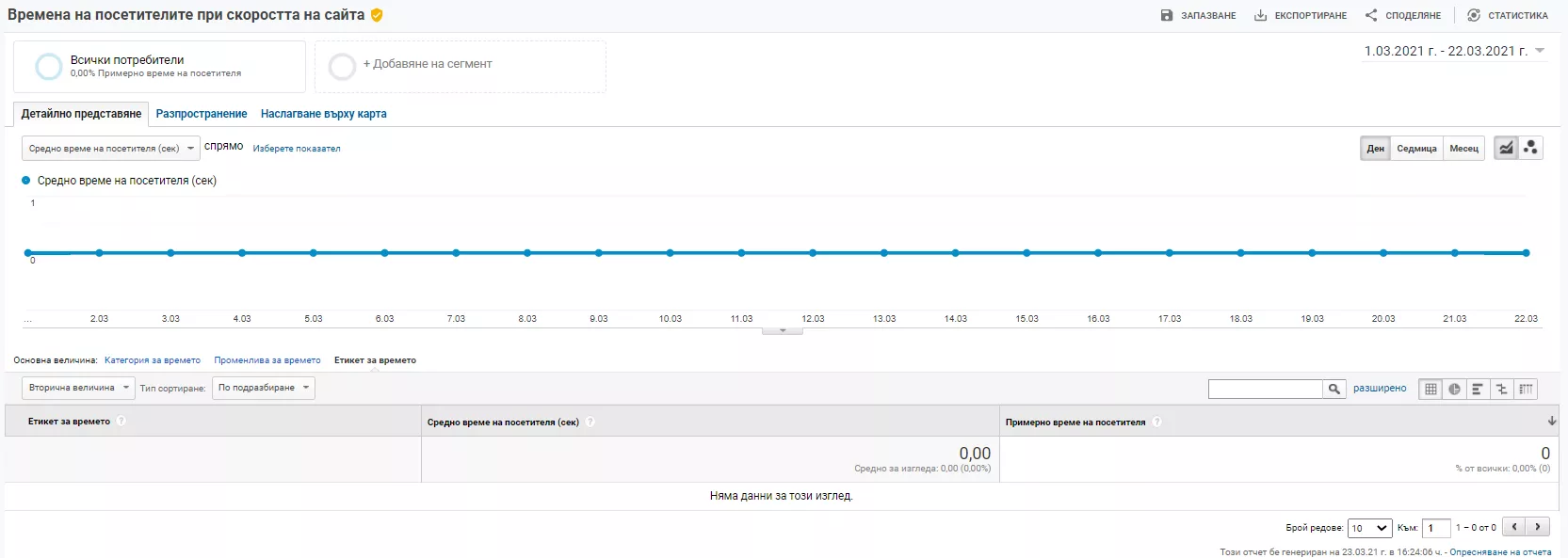Open the date range 1.03.2021 - 22.03.2021 picker
The image size is (1568, 558).
[1454, 51]
